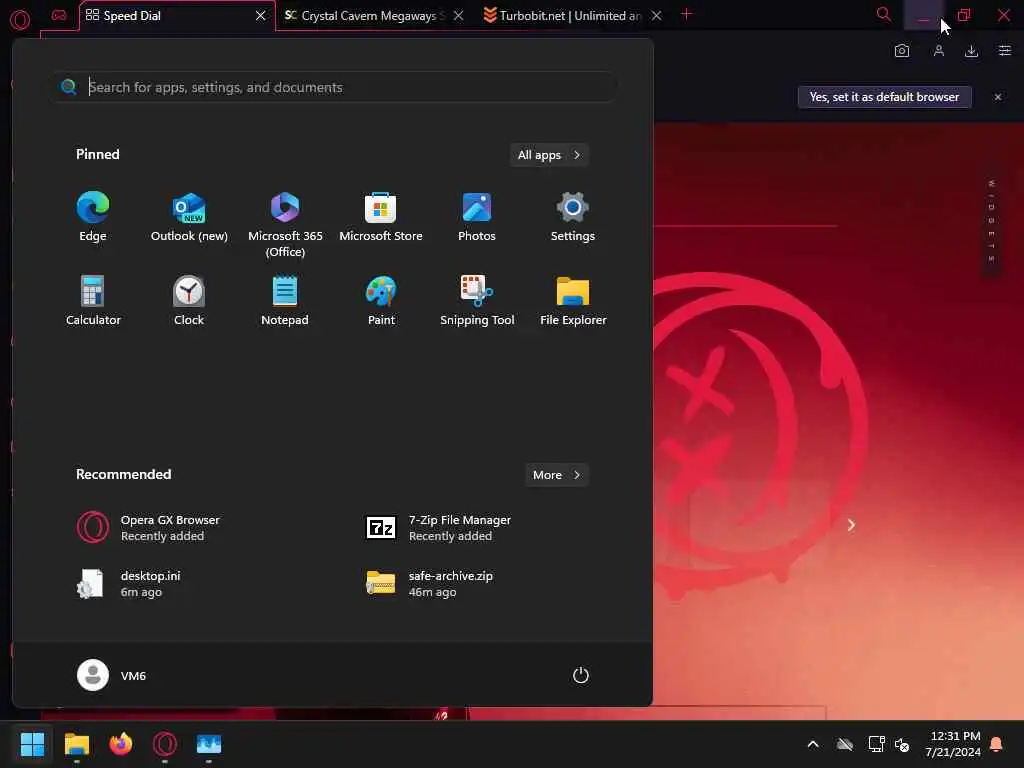Click the network tray icon
The width and height of the screenshot is (1024, 768).
(876, 744)
